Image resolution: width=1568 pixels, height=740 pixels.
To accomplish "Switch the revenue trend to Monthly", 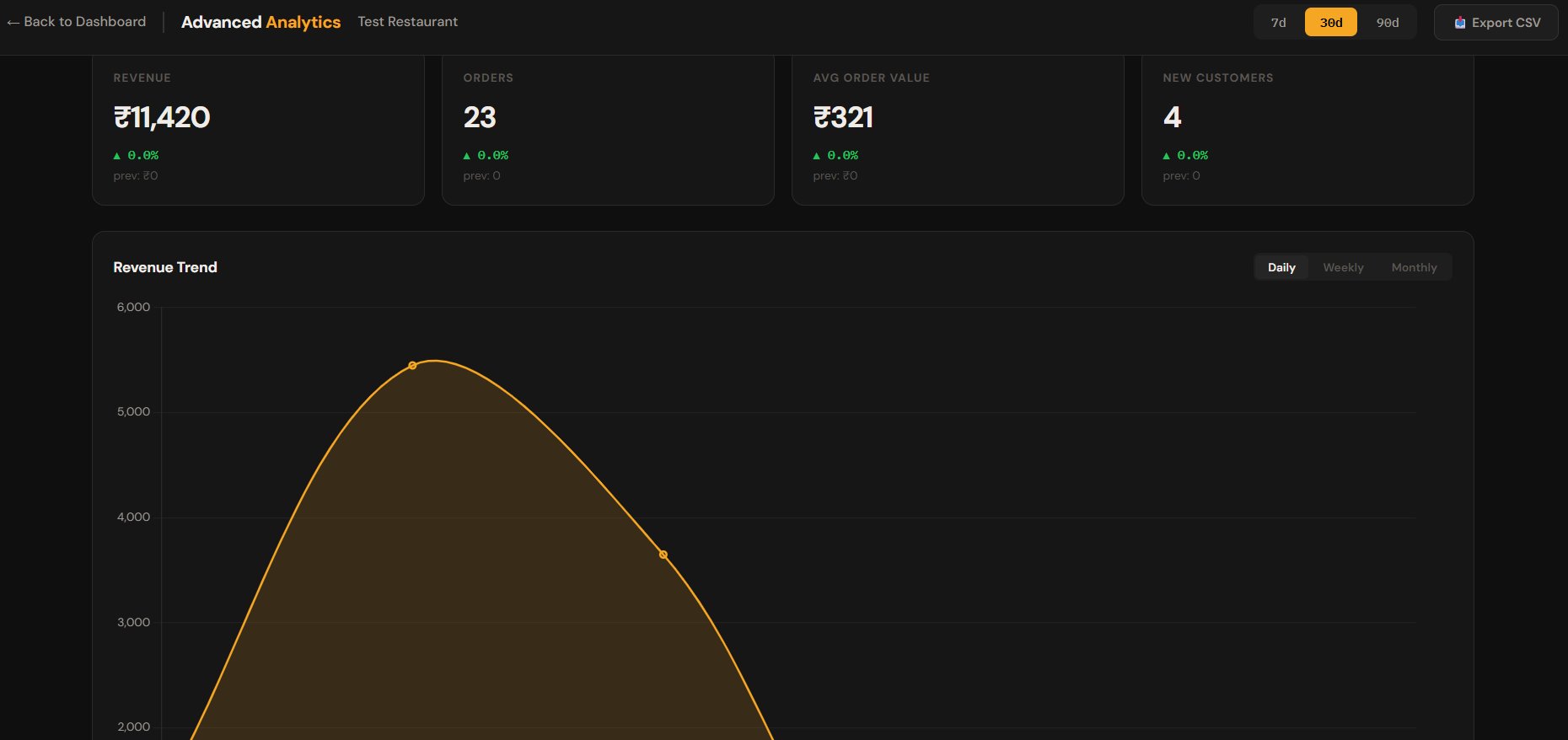I will (x=1414, y=267).
